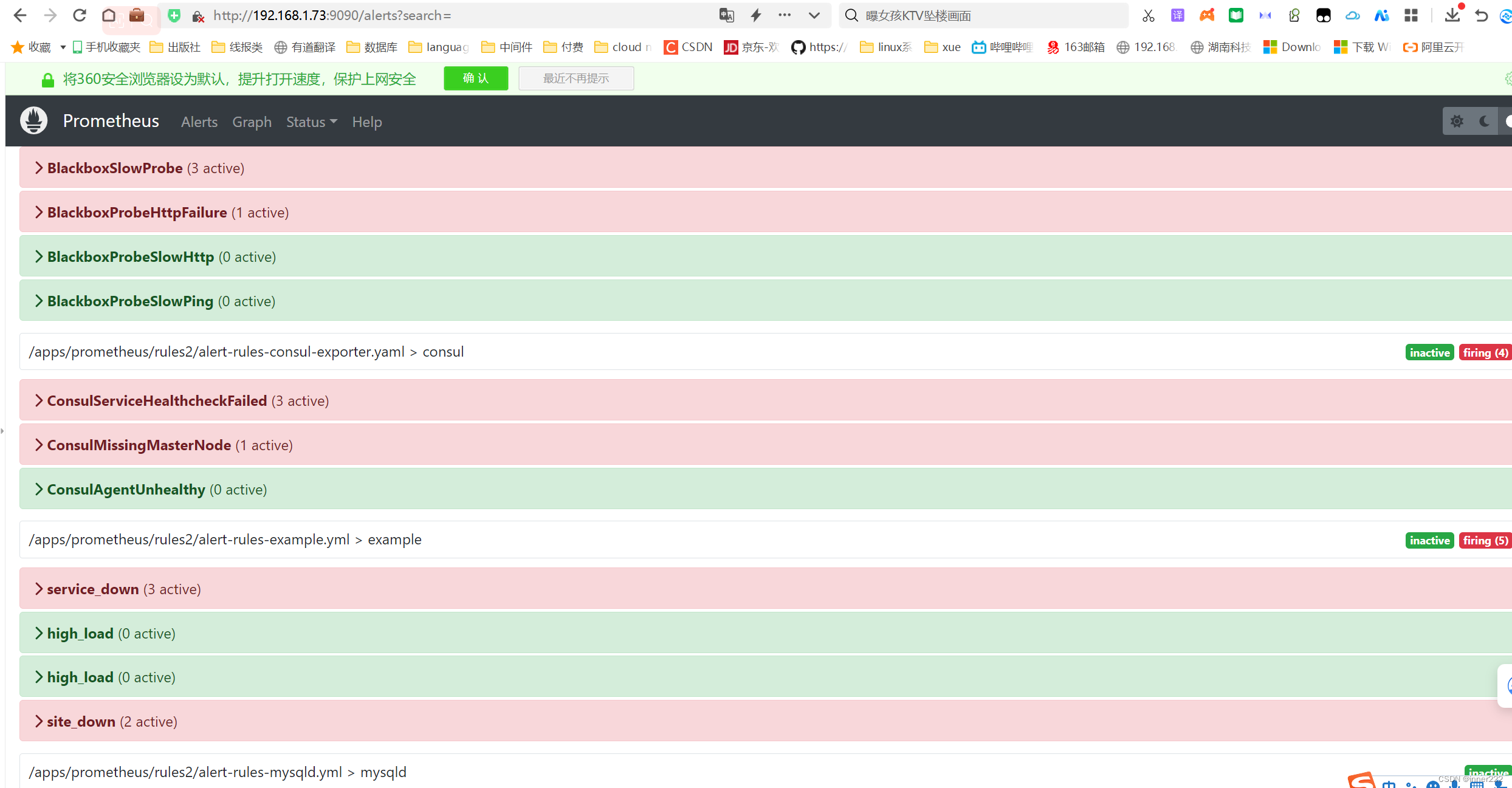The image size is (1512, 788).
Task: Go back using browser back arrow
Action: [x=19, y=15]
